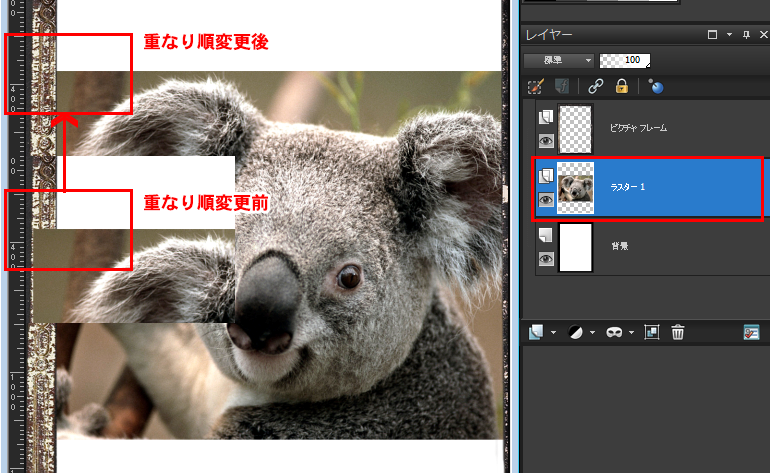The width and height of the screenshot is (770, 473).
Task: Expand the new layer type arrow
Action: (553, 333)
